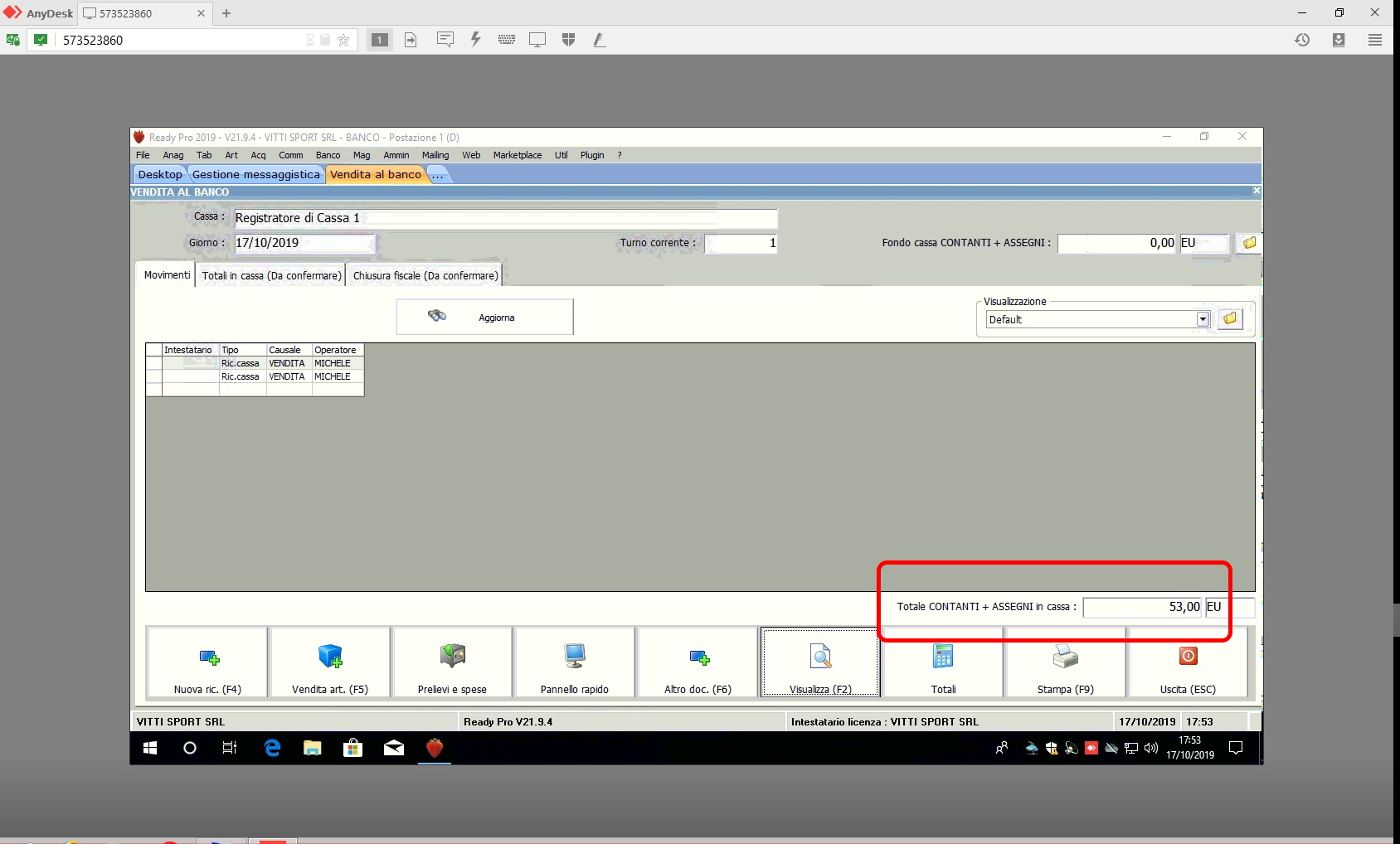Click the folder icon beside Visualizzazione dropdown
The width and height of the screenshot is (1400, 844).
pyautogui.click(x=1230, y=319)
